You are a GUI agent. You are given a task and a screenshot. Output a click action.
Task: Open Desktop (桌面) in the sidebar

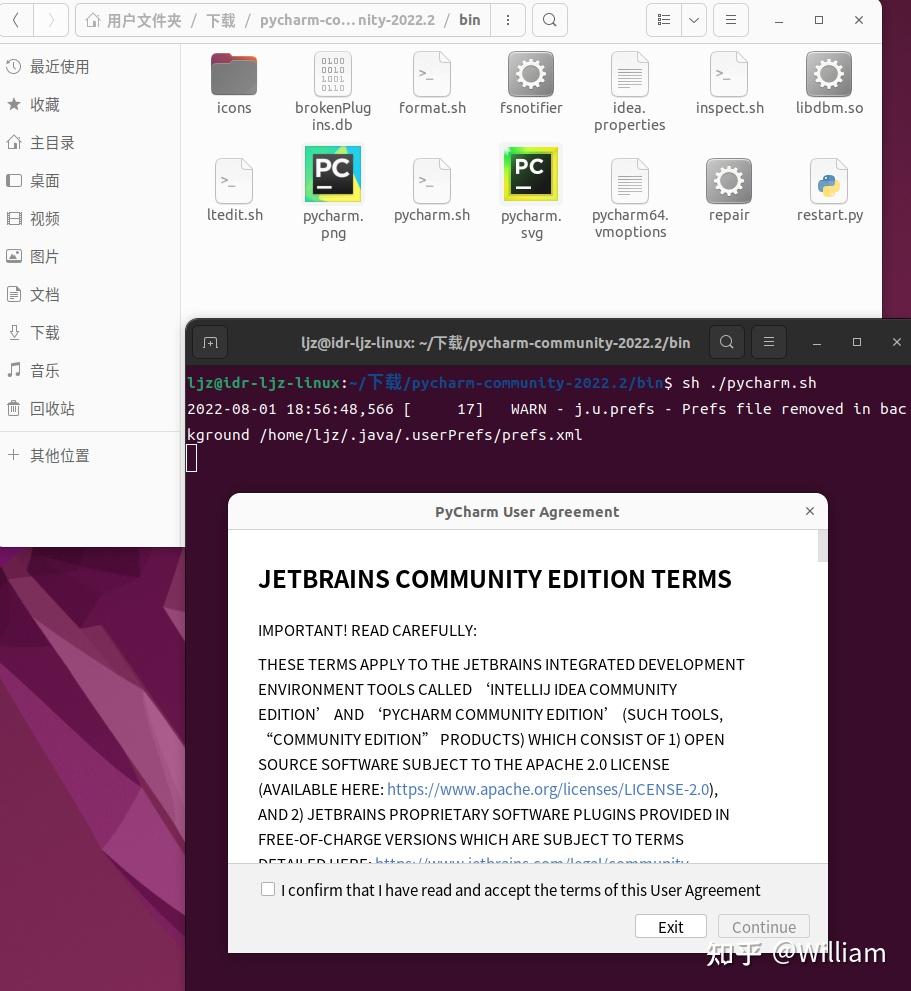coord(90,181)
